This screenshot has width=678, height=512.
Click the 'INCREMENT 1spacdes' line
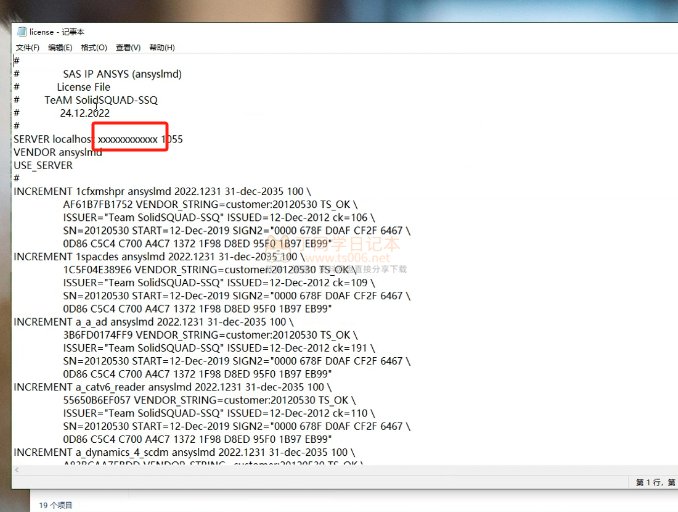159,256
